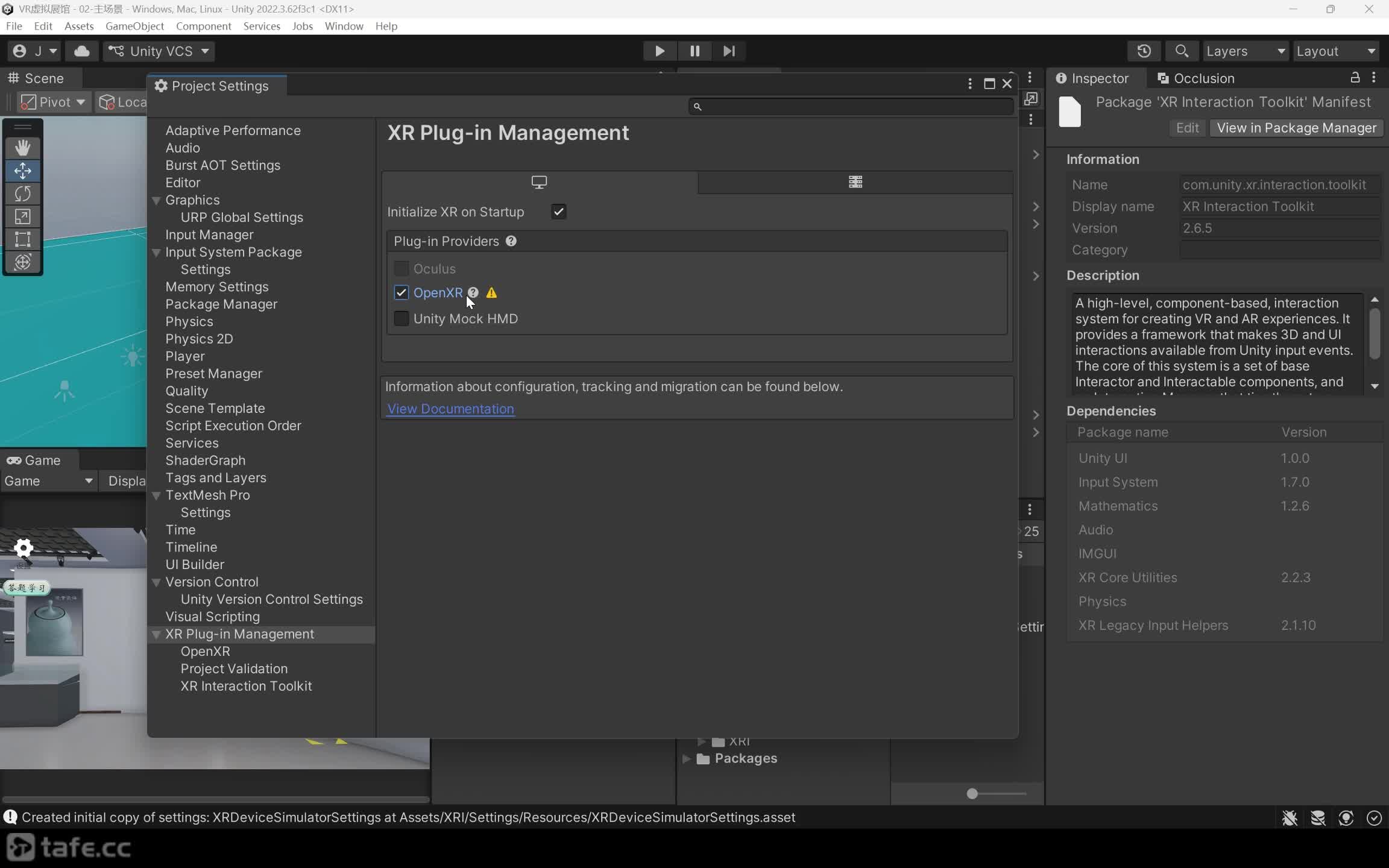1389x868 pixels.
Task: Select the Scale tool in Scene toolbar
Action: pos(23,216)
